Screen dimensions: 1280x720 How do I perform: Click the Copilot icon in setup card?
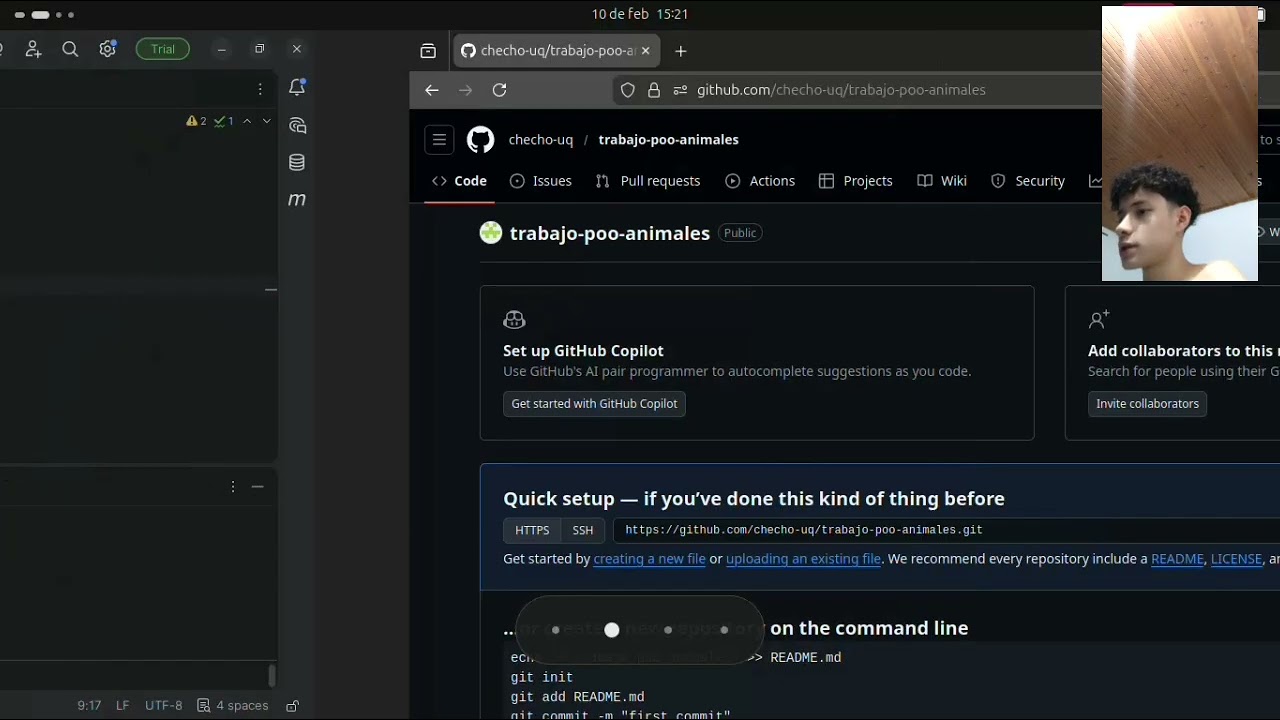[514, 320]
